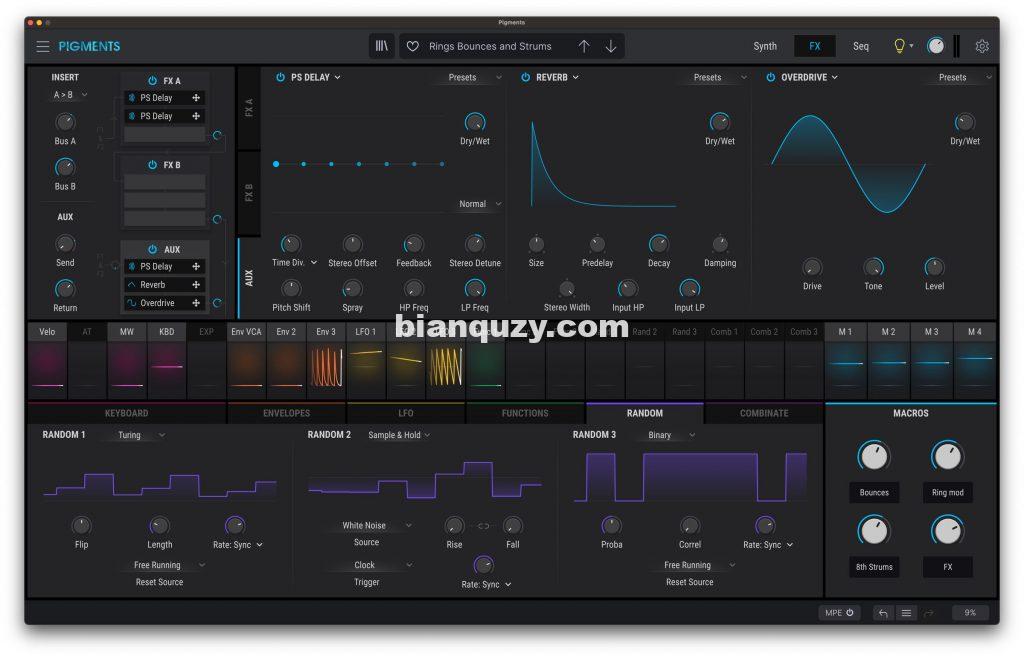Screen dimensions: 1024x657
Task: Open the history list icon in bottom bar
Action: tap(906, 613)
